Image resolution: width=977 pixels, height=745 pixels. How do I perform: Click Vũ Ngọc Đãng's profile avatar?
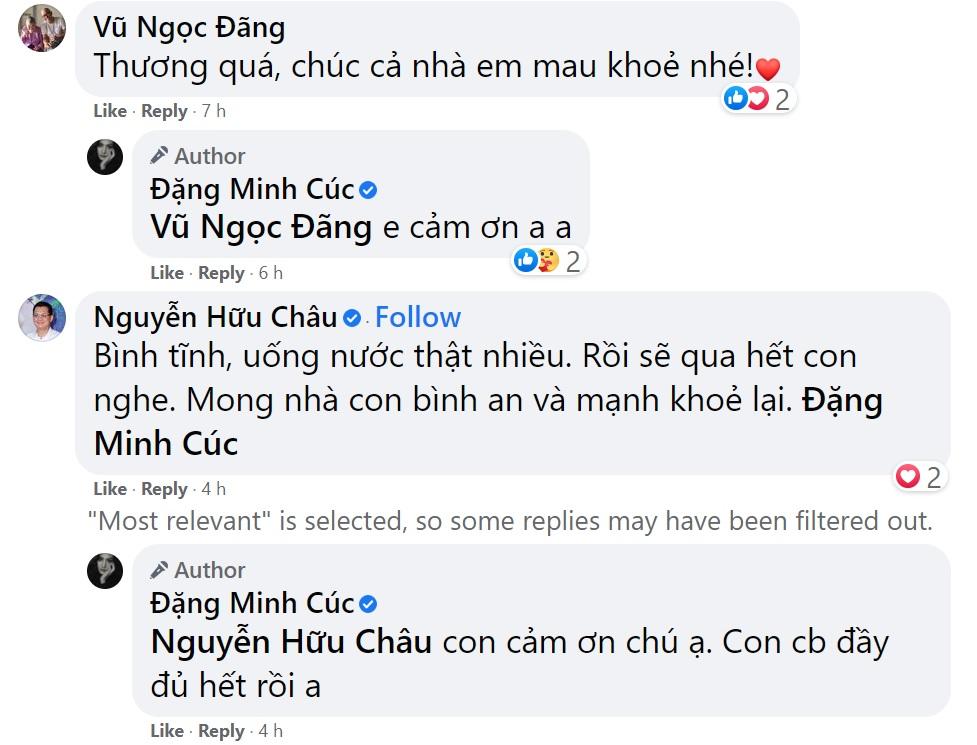[42, 26]
